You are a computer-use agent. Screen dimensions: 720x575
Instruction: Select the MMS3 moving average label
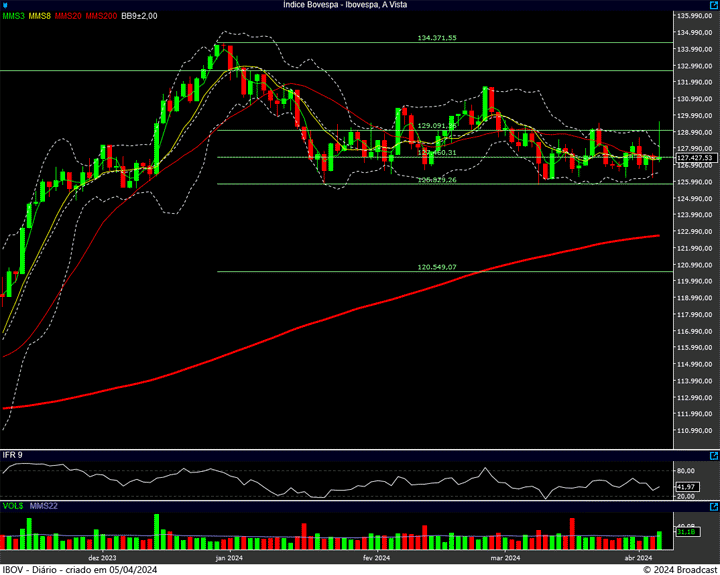tap(14, 16)
